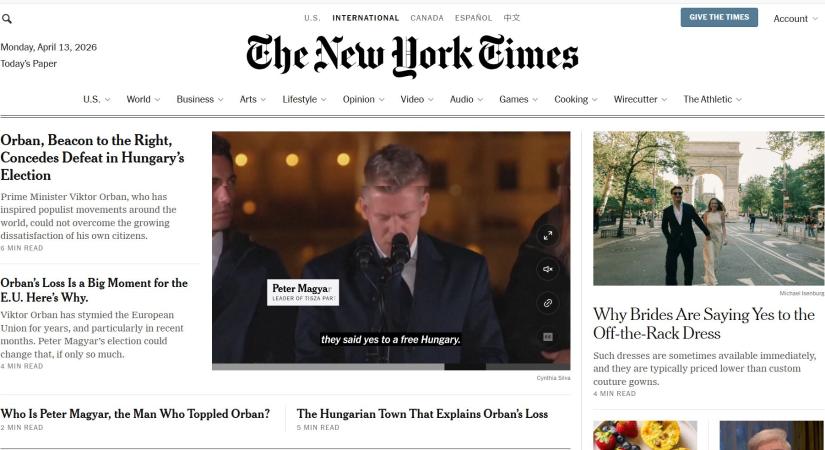The image size is (825, 450).
Task: Go to The New York Times logo homepage
Action: [x=412, y=55]
